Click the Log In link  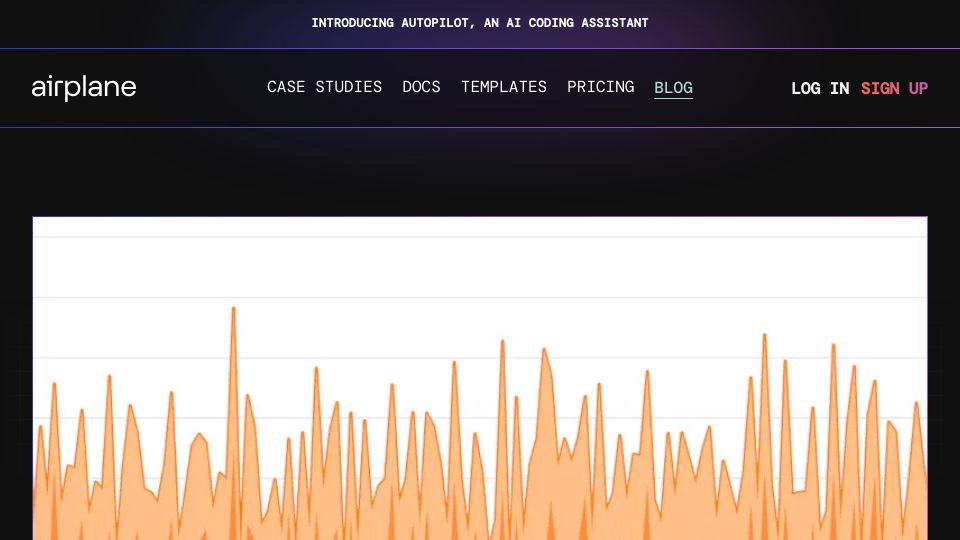pyautogui.click(x=820, y=88)
